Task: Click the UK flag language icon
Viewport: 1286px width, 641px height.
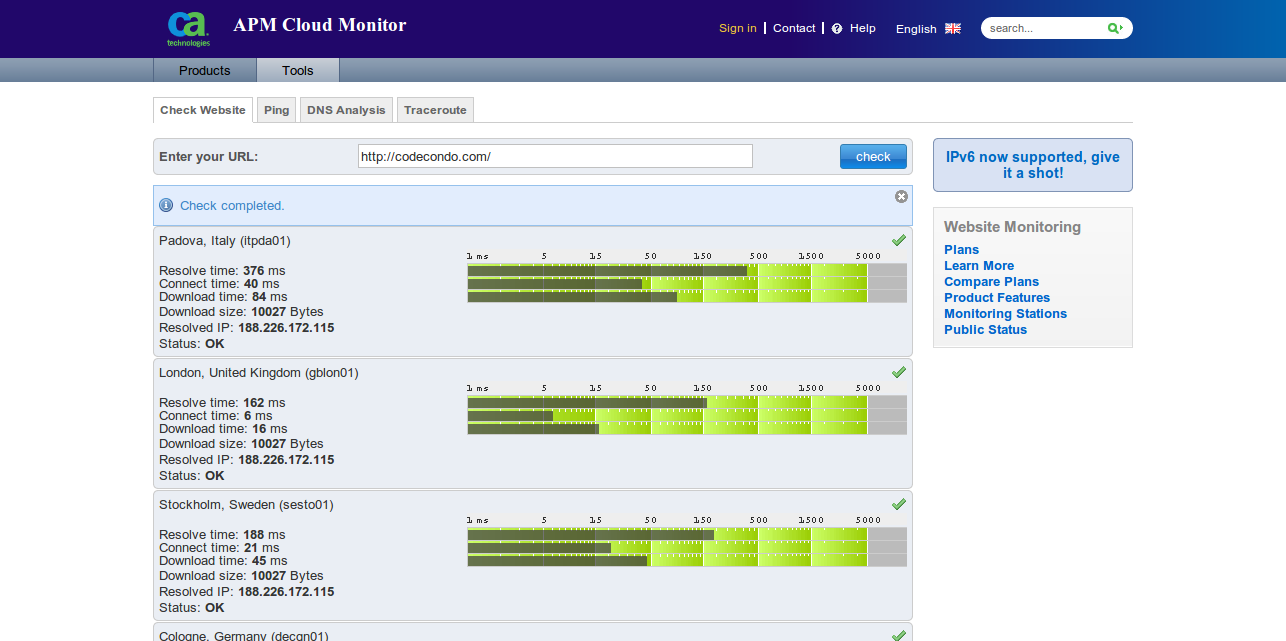Action: (953, 28)
